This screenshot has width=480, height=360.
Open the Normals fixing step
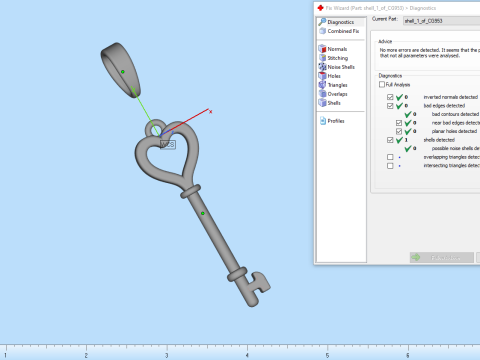337,49
